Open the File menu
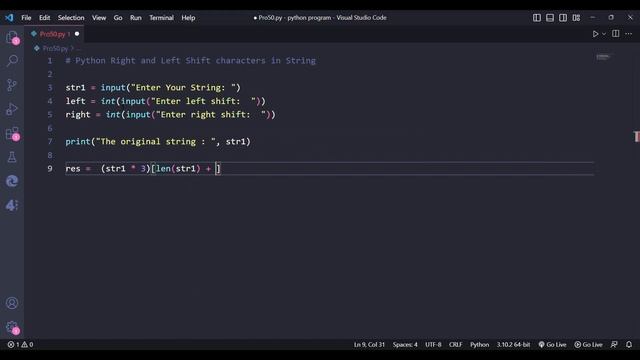The width and height of the screenshot is (640, 360). (x=26, y=18)
